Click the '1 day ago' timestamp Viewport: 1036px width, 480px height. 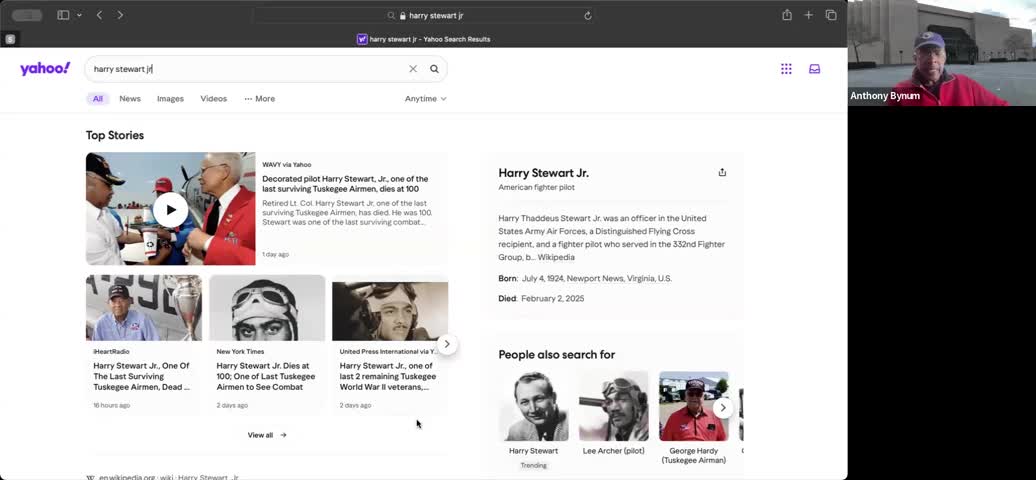click(276, 254)
